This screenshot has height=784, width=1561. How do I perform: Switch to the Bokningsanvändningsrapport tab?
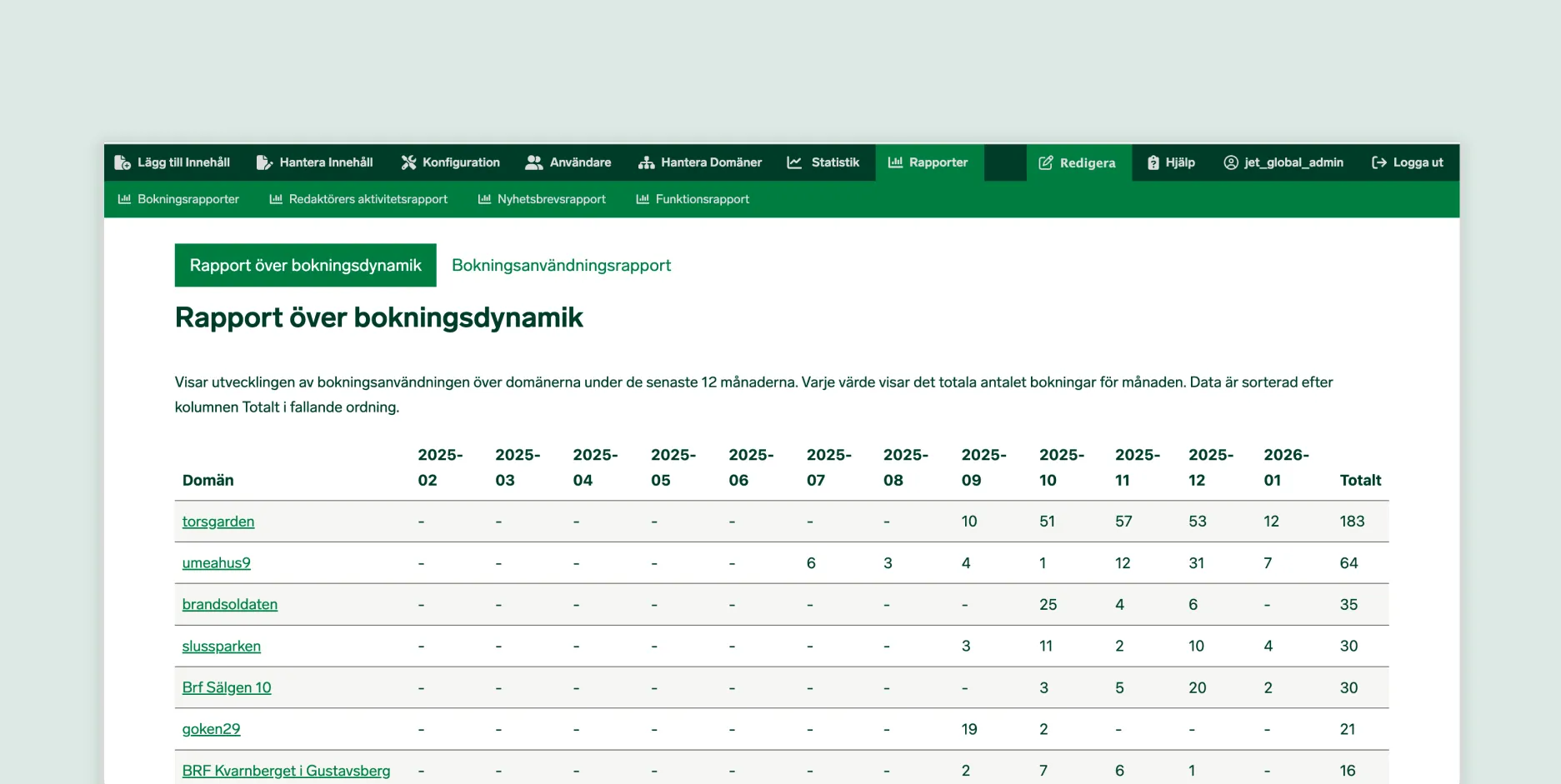click(x=561, y=265)
